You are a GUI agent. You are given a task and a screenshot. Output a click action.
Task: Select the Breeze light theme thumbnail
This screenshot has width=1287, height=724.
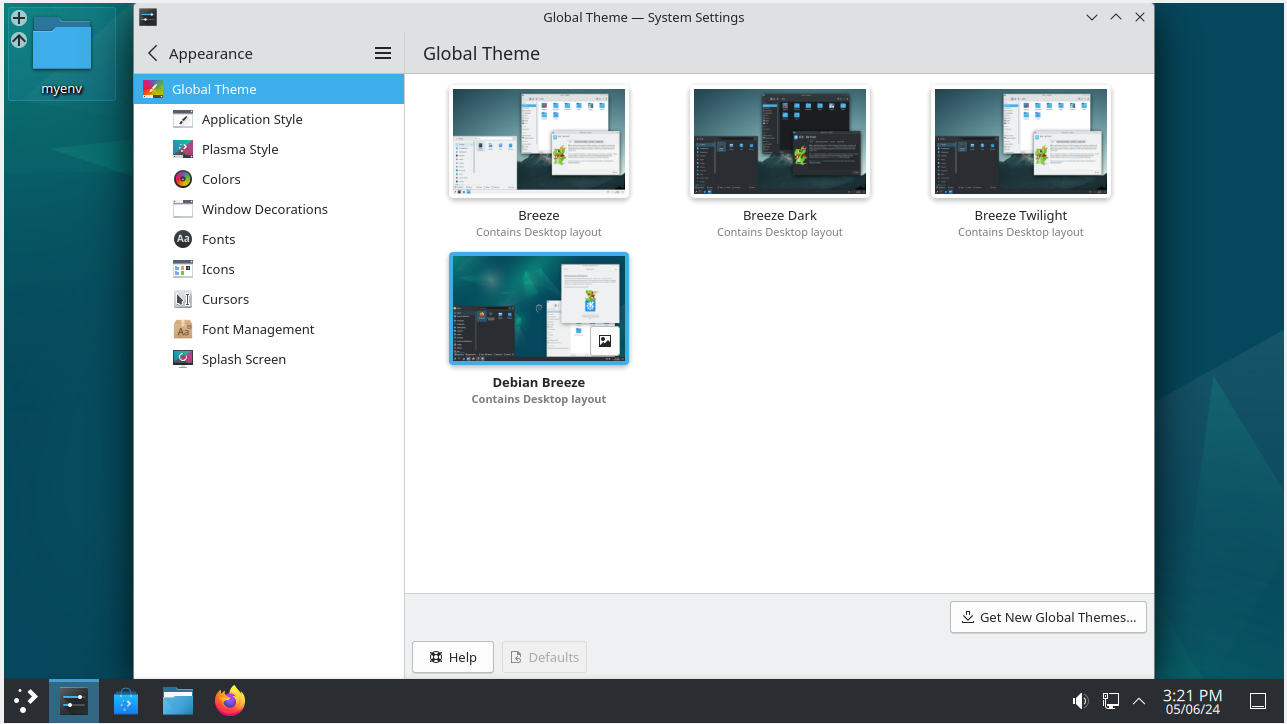click(538, 142)
